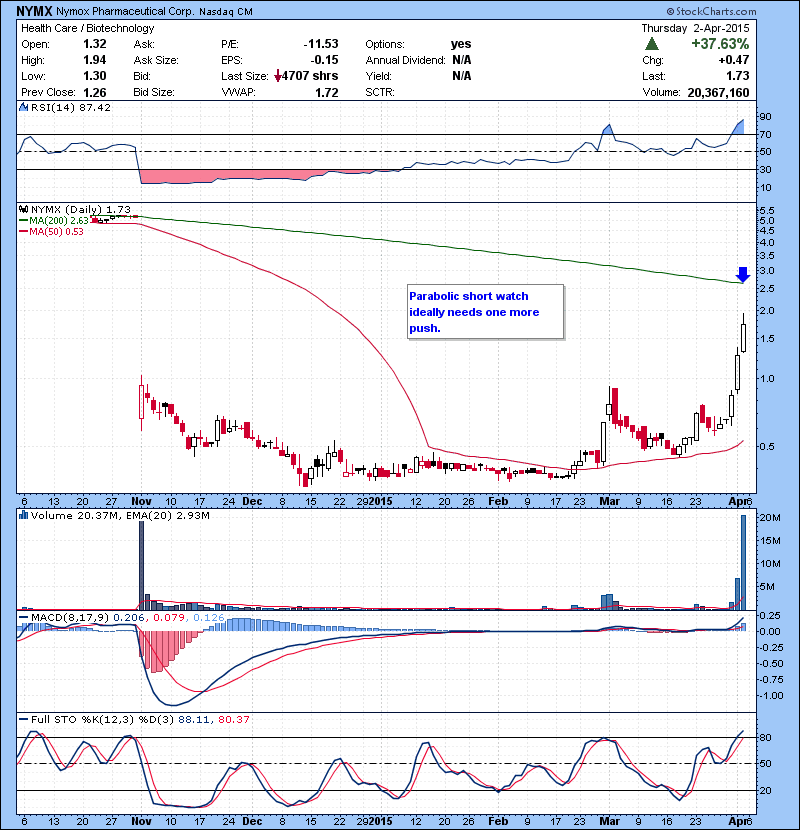Click the RSI indicator icon beside RSI(14)
Viewport: 800px width, 830px height.
(x=23, y=107)
